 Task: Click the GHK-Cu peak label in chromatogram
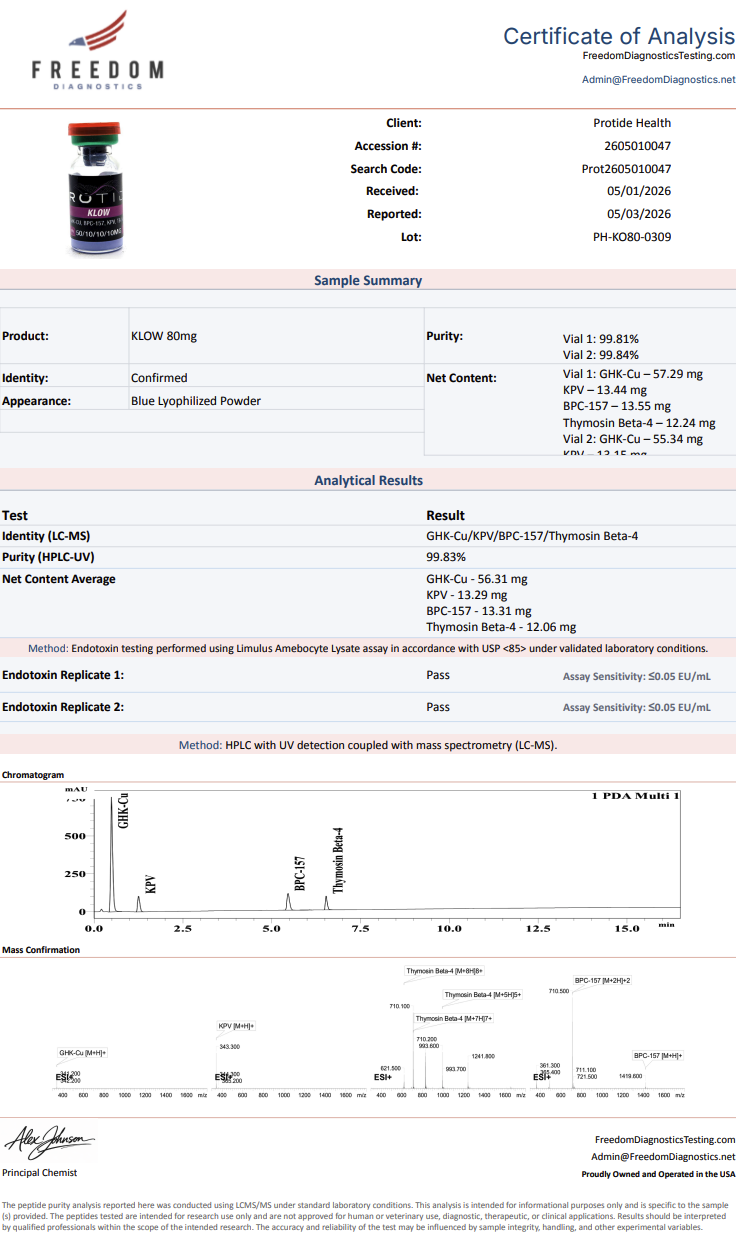point(124,810)
